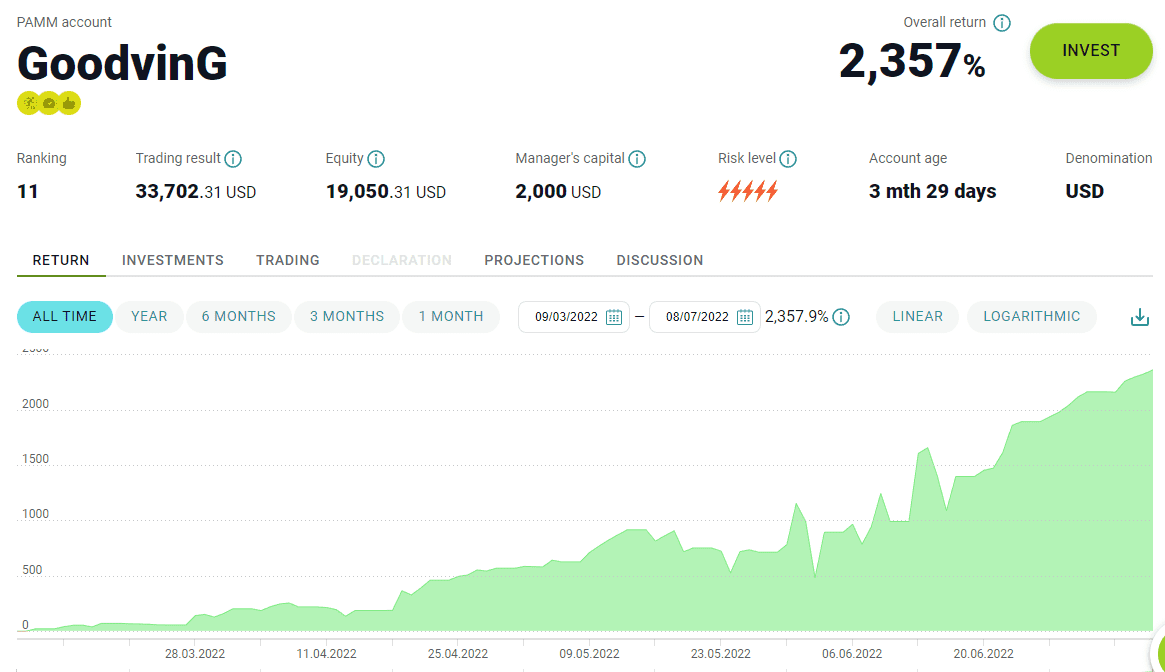Click 20.06.2022 label on chart axis
This screenshot has height=672, width=1165.
coord(984,654)
